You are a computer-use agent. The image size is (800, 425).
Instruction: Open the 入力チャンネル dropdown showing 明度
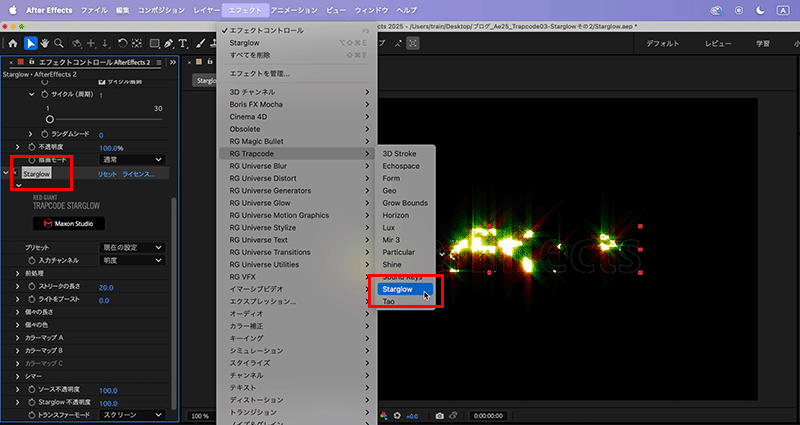coord(132,260)
